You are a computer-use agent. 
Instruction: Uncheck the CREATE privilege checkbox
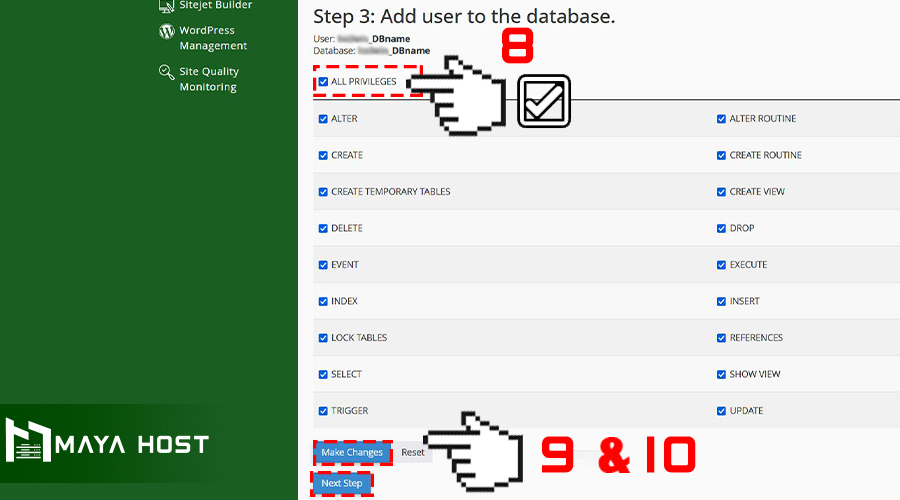323,155
